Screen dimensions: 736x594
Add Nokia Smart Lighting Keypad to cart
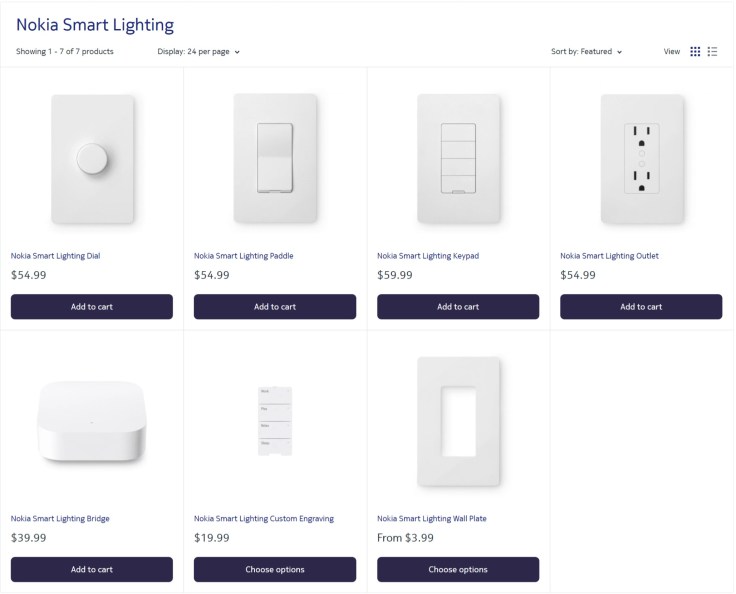[458, 307]
